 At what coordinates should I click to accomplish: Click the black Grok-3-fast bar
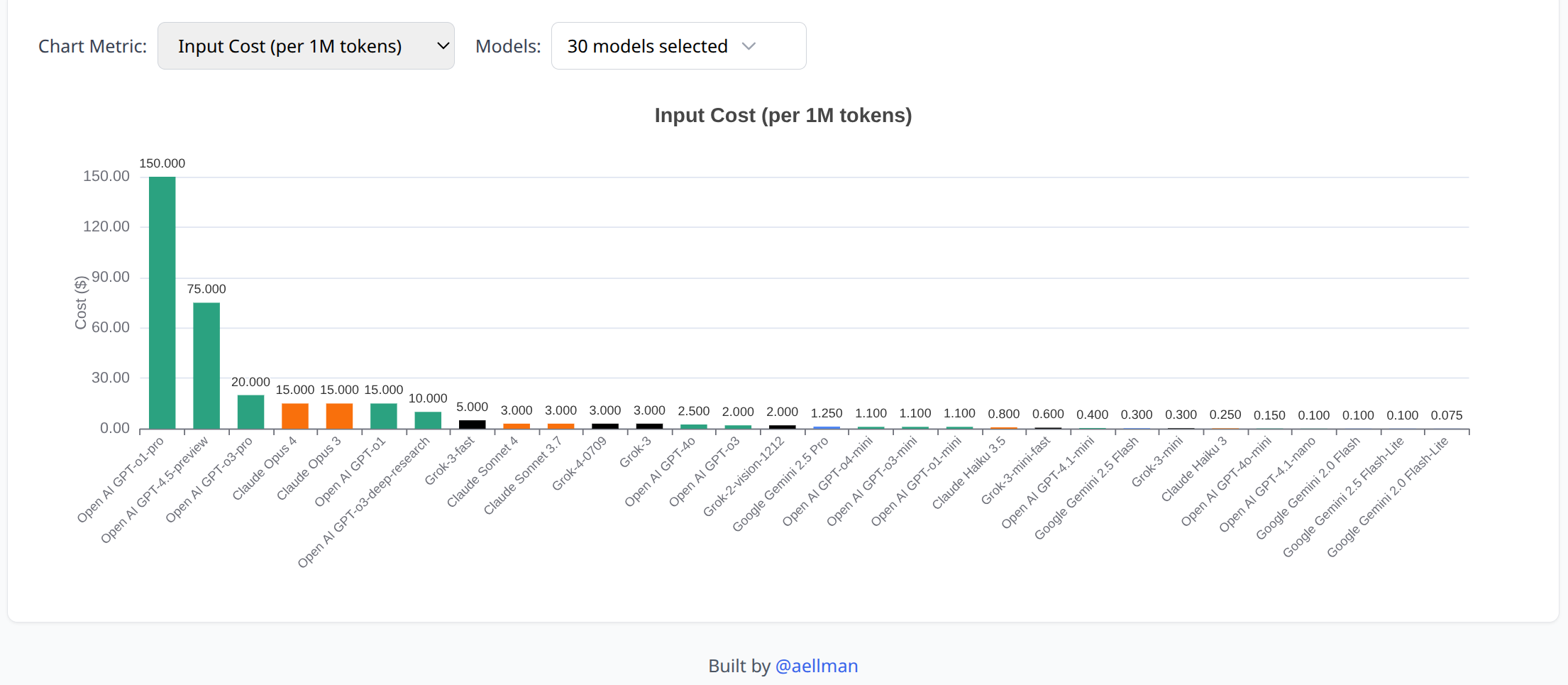coord(473,425)
